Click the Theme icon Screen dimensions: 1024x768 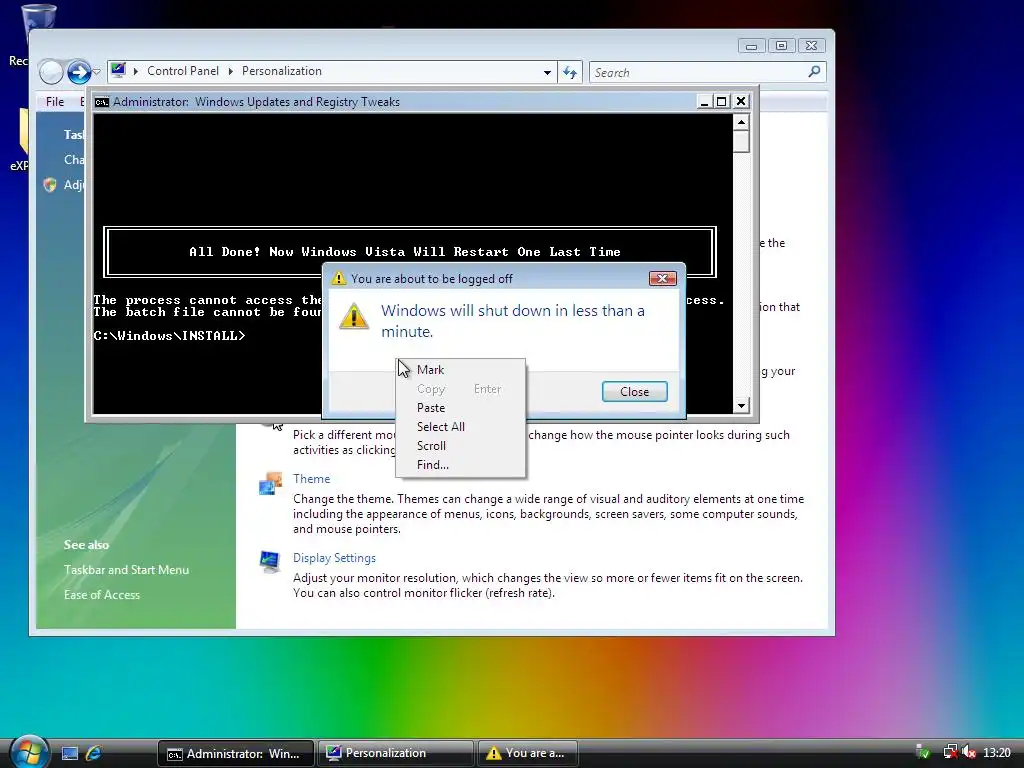tap(270, 483)
